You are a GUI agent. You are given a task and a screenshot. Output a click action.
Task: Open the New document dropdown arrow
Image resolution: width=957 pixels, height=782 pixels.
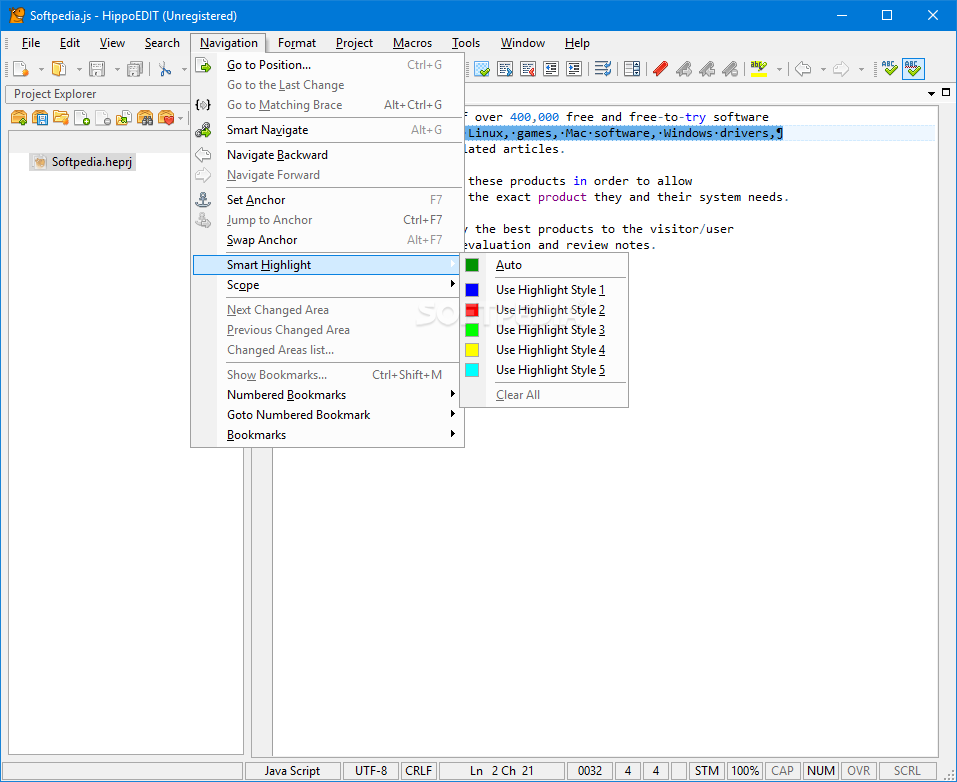tap(41, 70)
